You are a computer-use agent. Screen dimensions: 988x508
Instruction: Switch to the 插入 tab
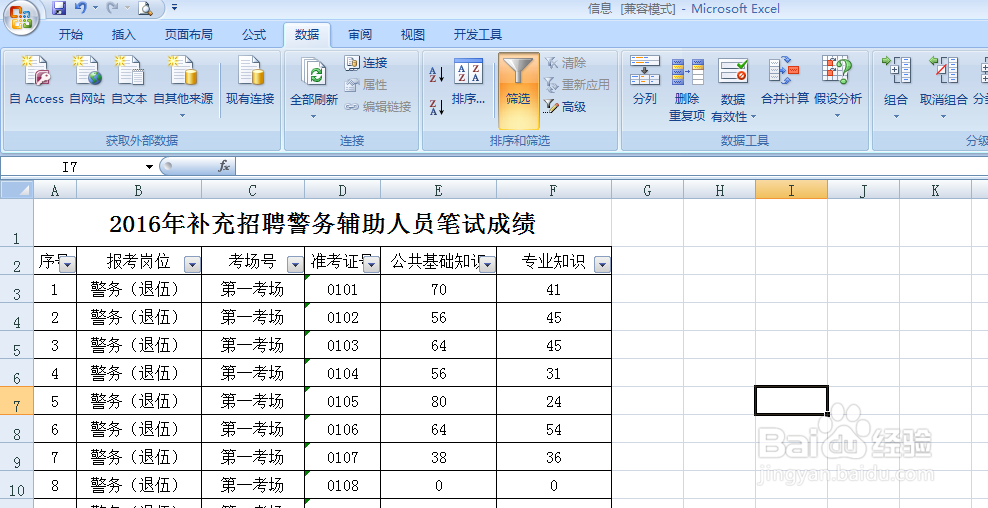[x=124, y=35]
